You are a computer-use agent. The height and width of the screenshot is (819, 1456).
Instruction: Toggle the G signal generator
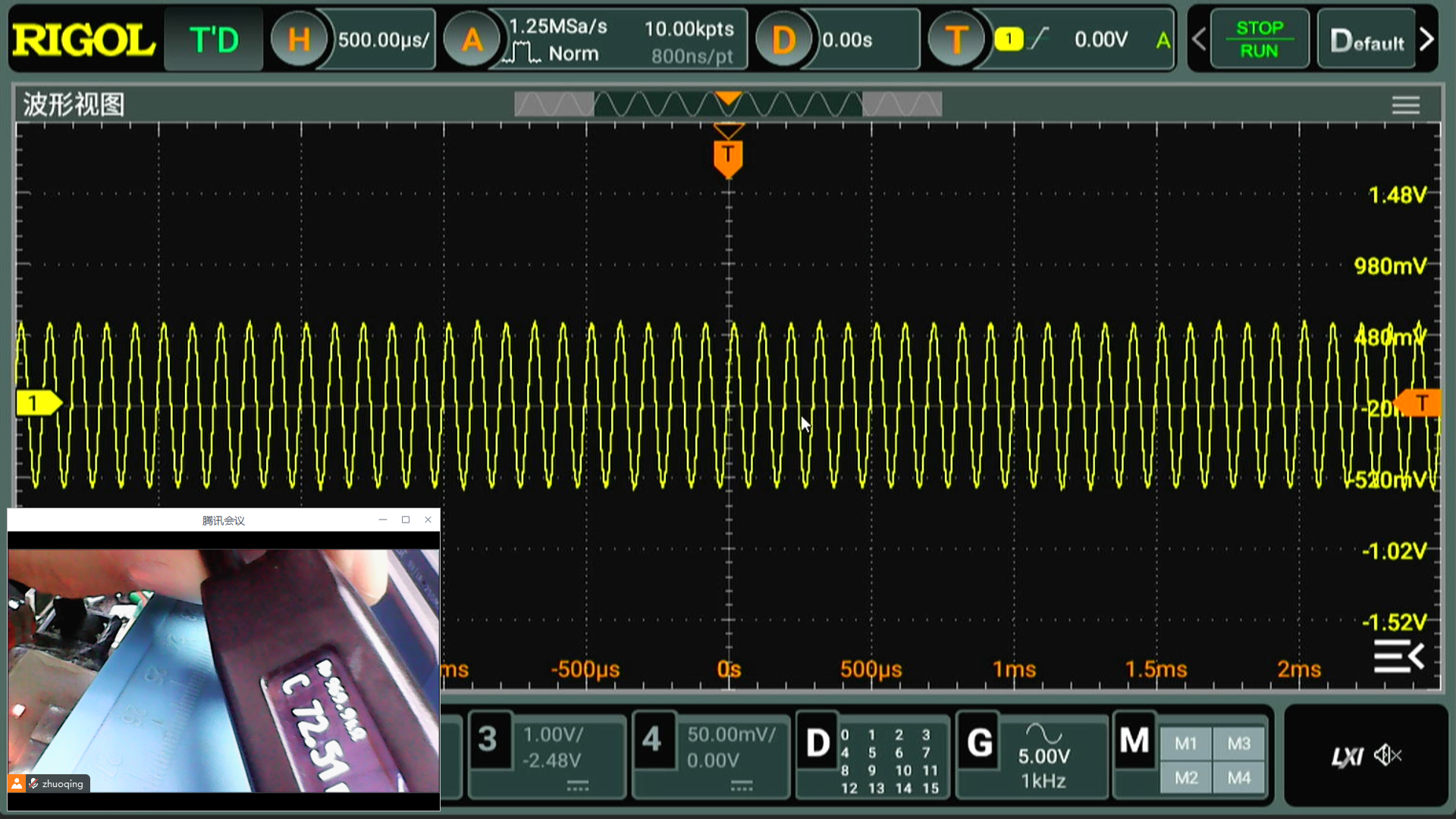(x=979, y=742)
